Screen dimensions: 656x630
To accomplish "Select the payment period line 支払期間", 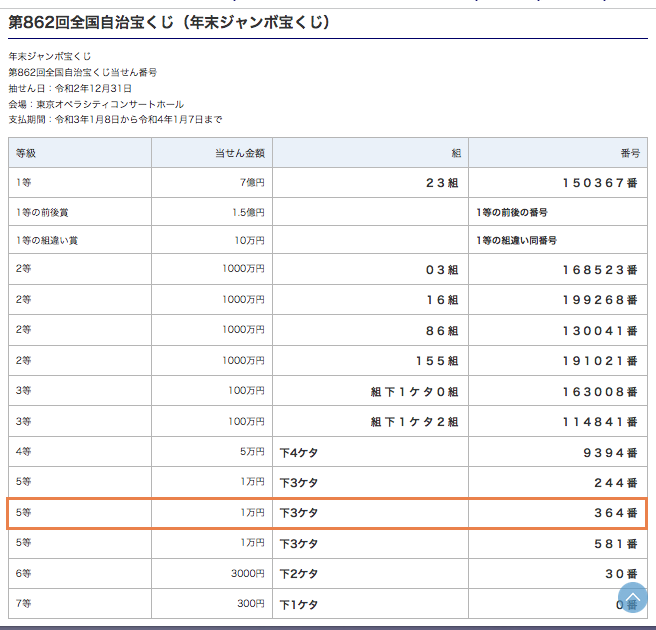I will coord(115,120).
